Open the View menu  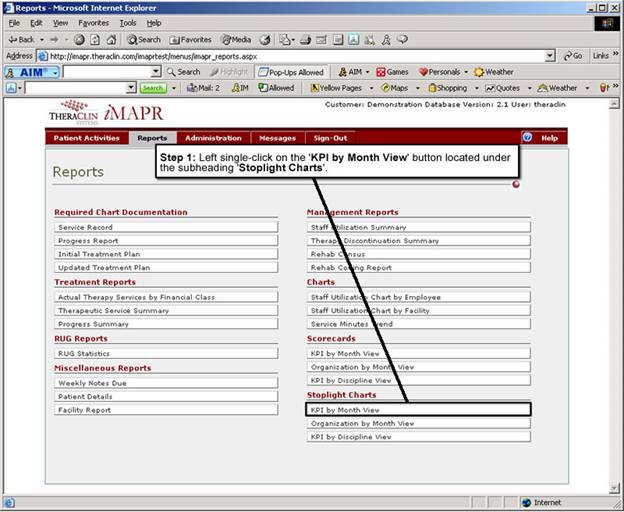pos(60,23)
